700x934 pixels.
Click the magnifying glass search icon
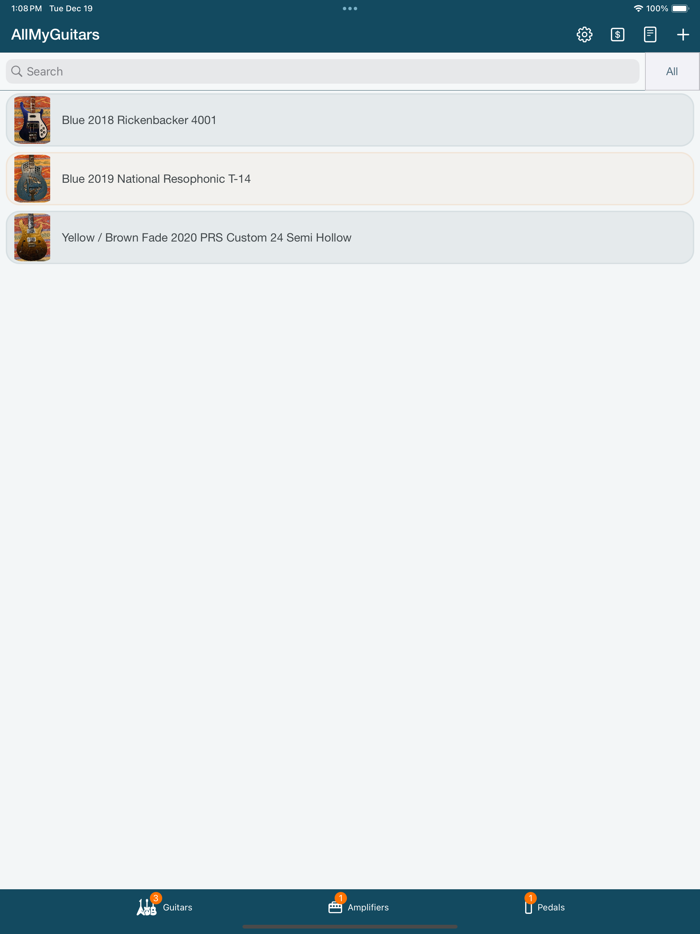click(17, 71)
